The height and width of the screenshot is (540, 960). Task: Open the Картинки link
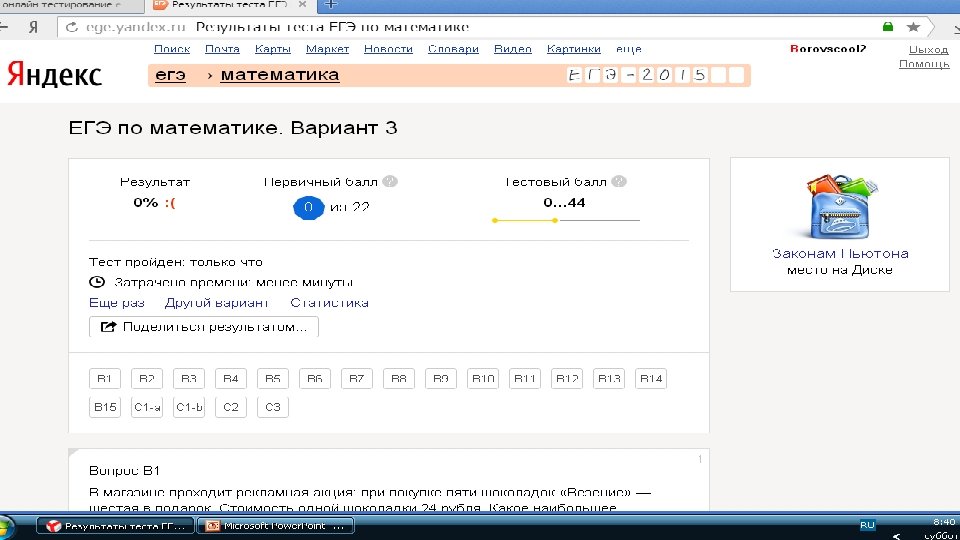[574, 49]
